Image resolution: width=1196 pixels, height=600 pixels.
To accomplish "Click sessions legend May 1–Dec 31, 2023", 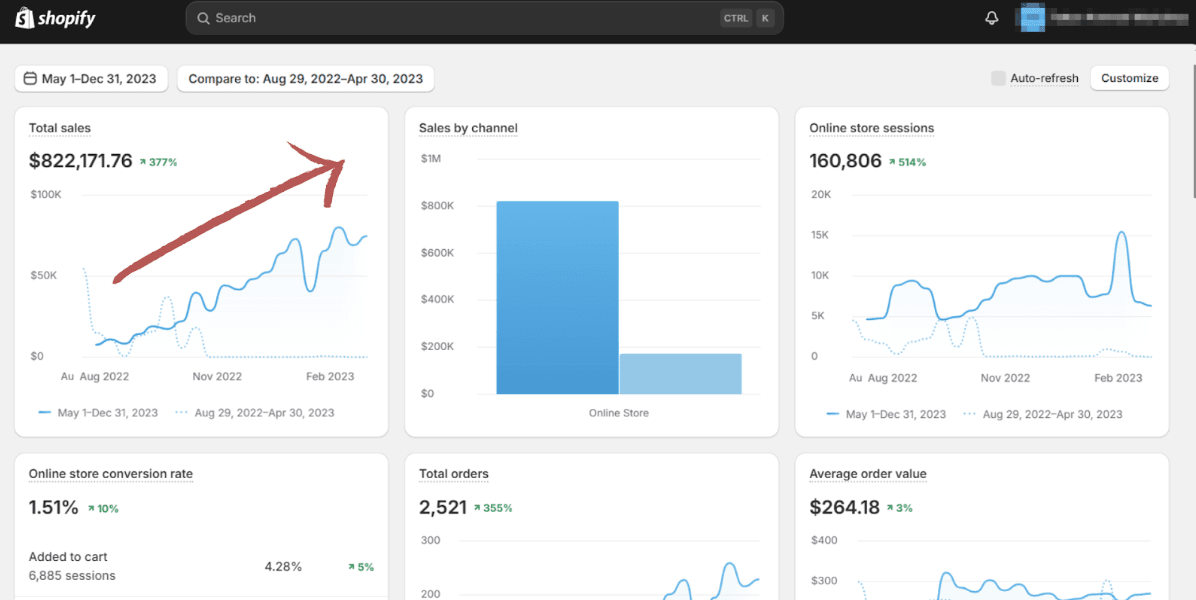I will point(886,415).
